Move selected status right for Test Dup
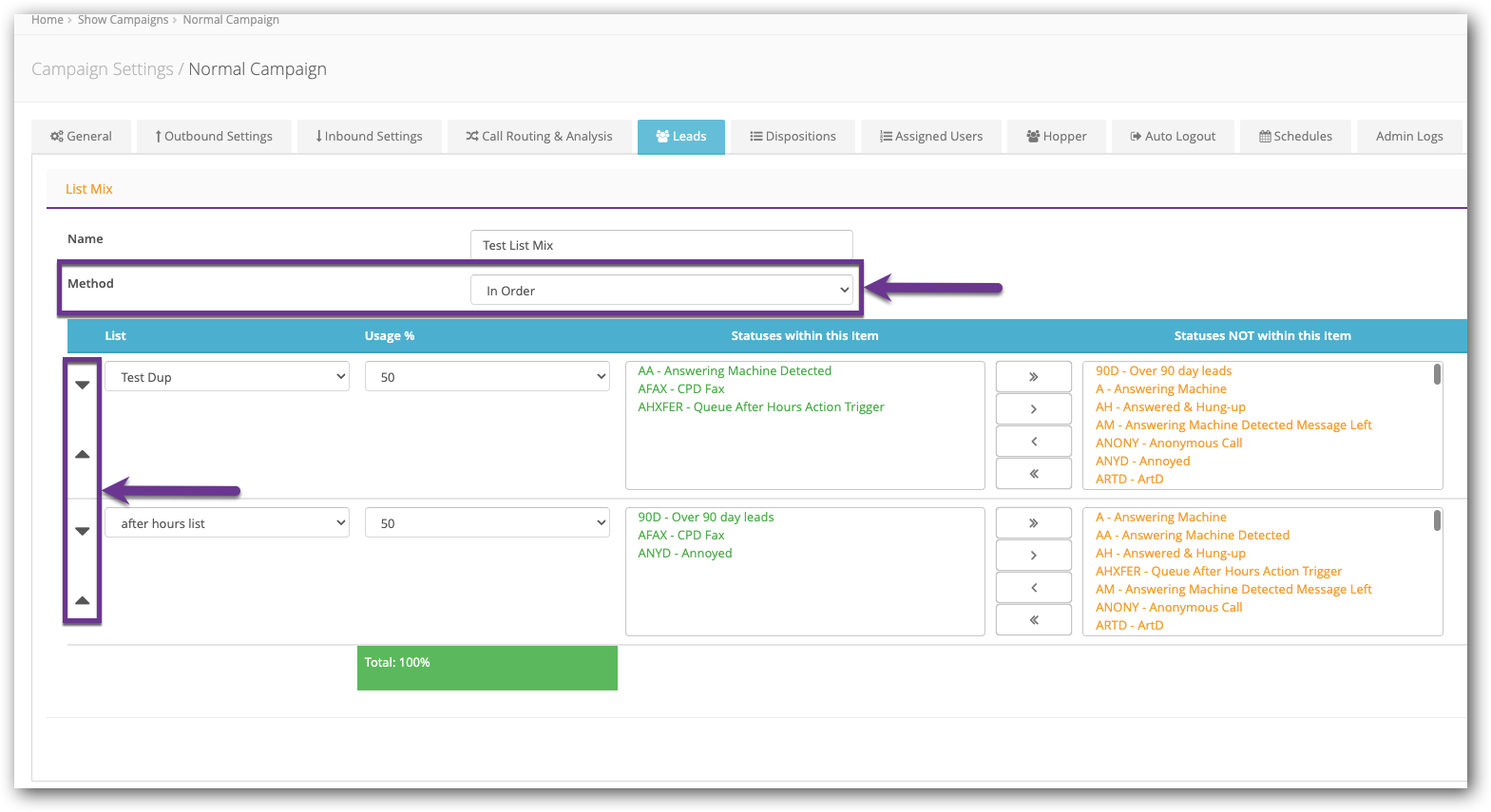 1033,409
